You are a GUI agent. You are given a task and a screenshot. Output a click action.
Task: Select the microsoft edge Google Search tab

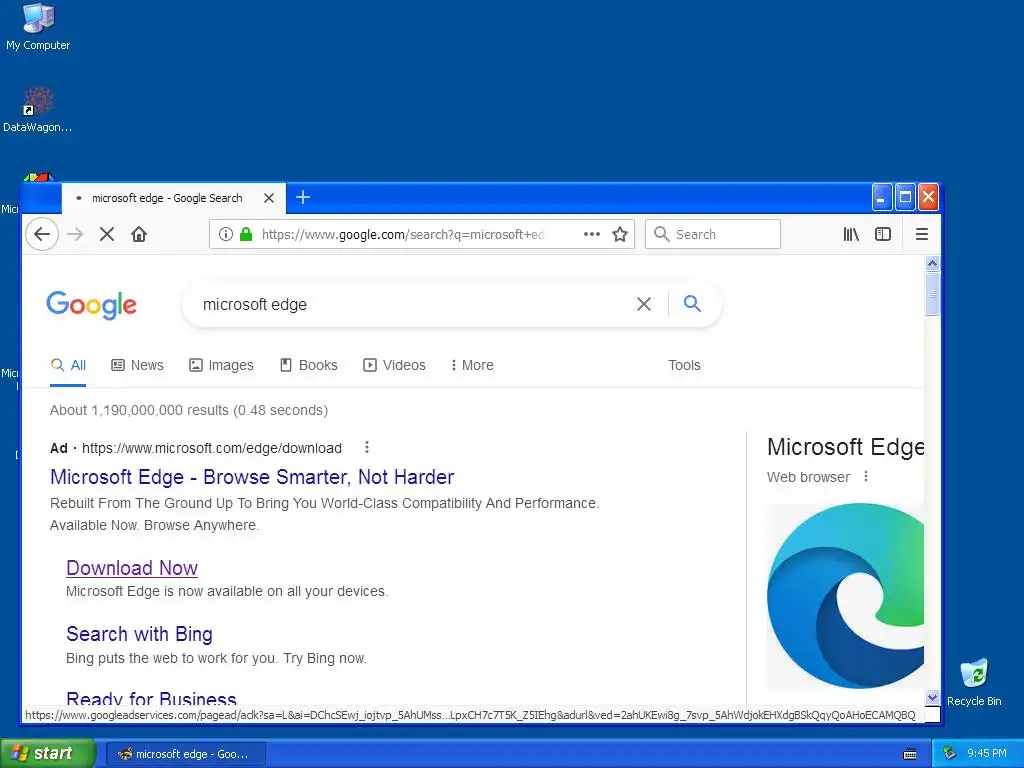[x=167, y=198]
